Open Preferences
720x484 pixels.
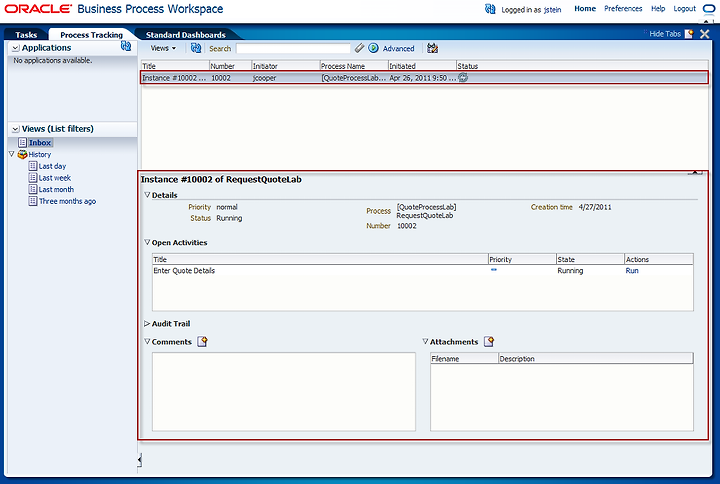point(623,8)
